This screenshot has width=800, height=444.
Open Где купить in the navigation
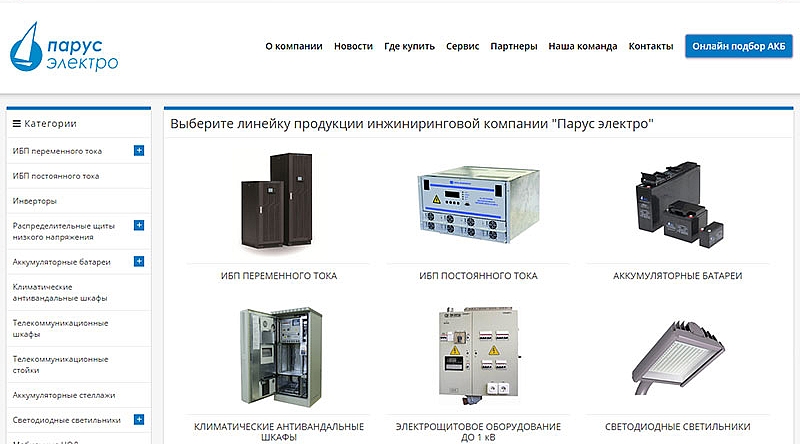coord(409,47)
